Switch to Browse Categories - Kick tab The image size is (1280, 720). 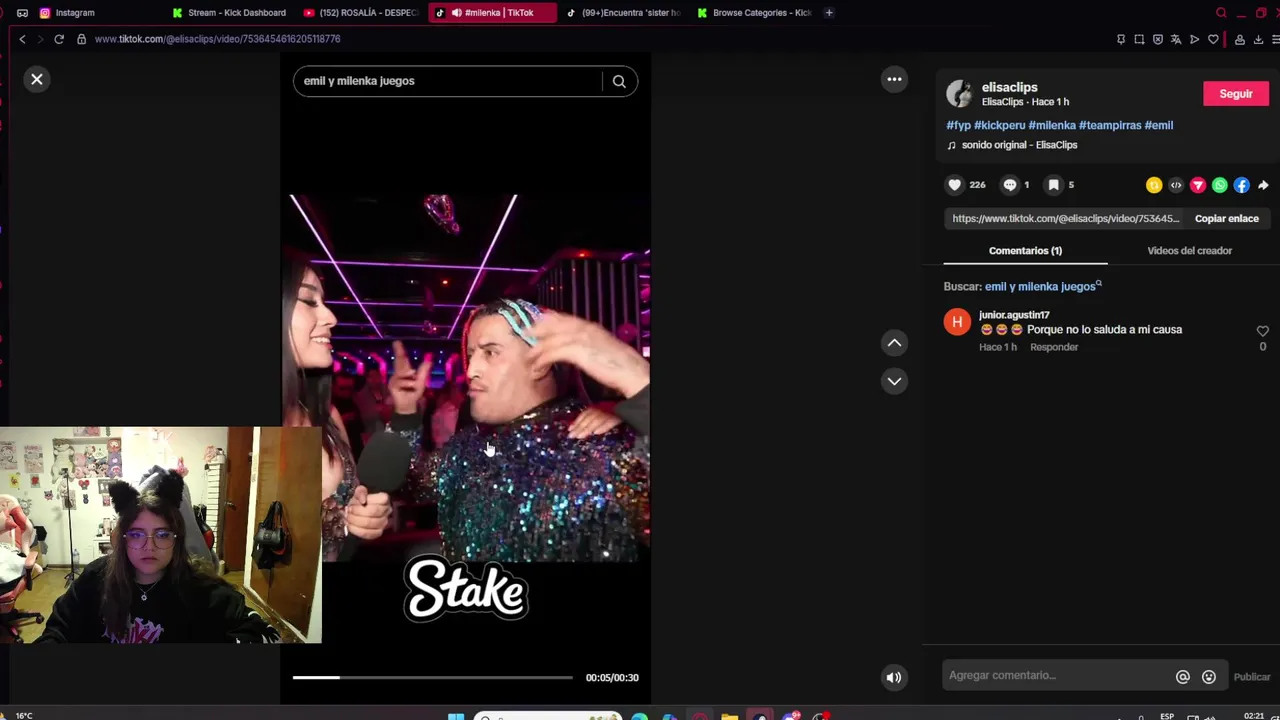coord(754,13)
